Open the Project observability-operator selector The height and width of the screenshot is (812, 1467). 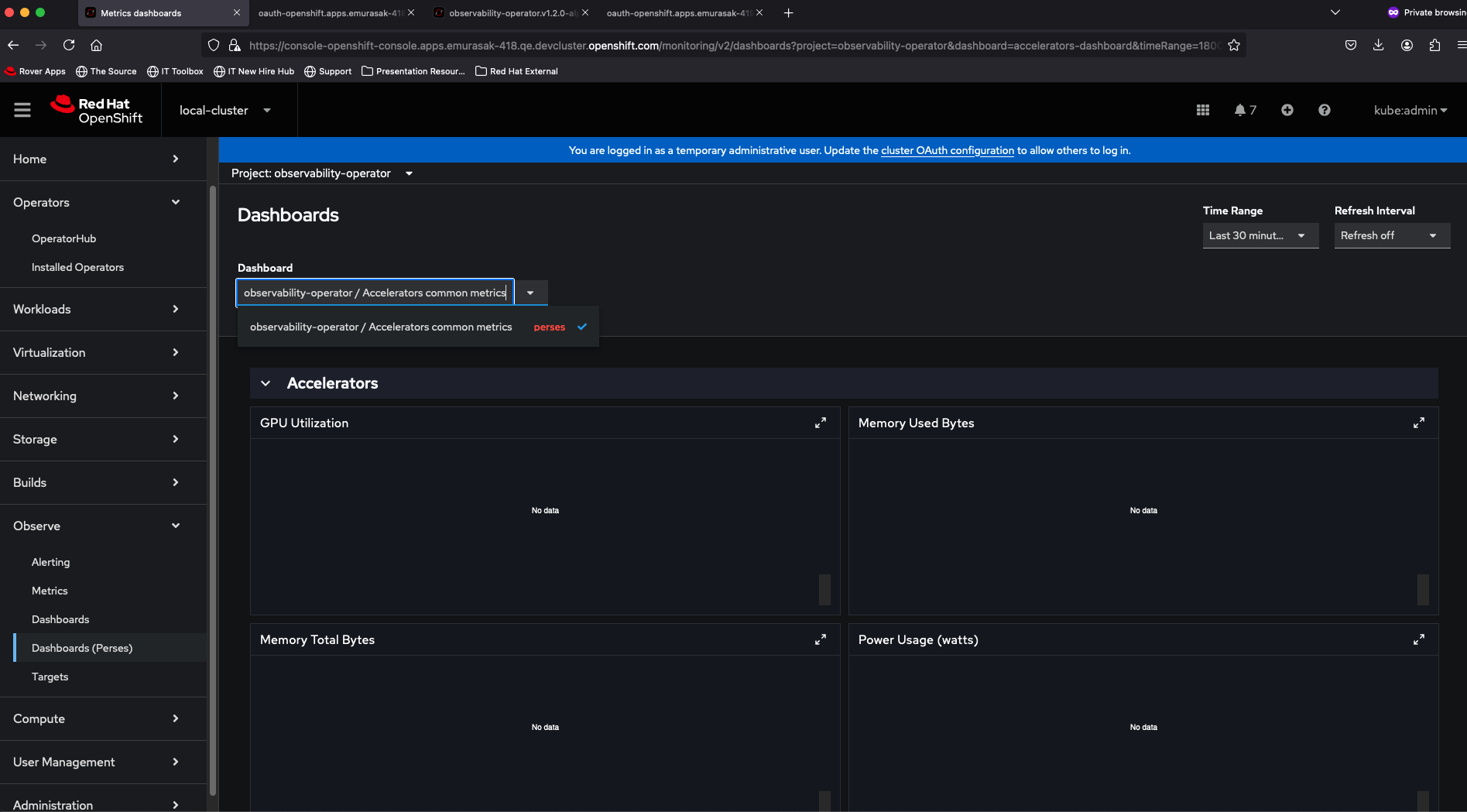[321, 173]
